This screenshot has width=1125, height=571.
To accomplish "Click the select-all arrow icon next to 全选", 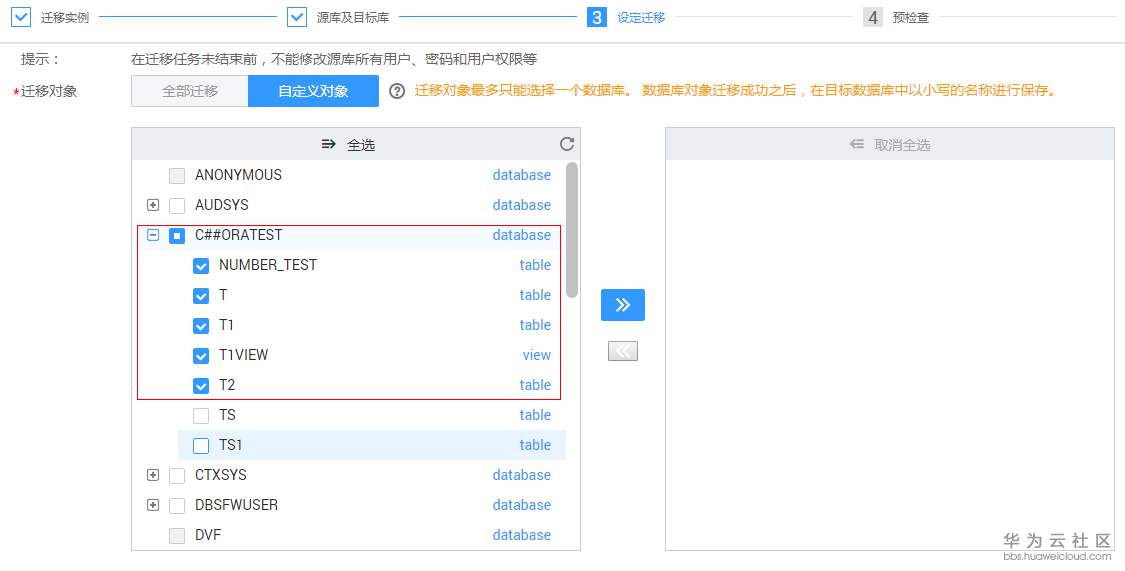I will [x=329, y=144].
